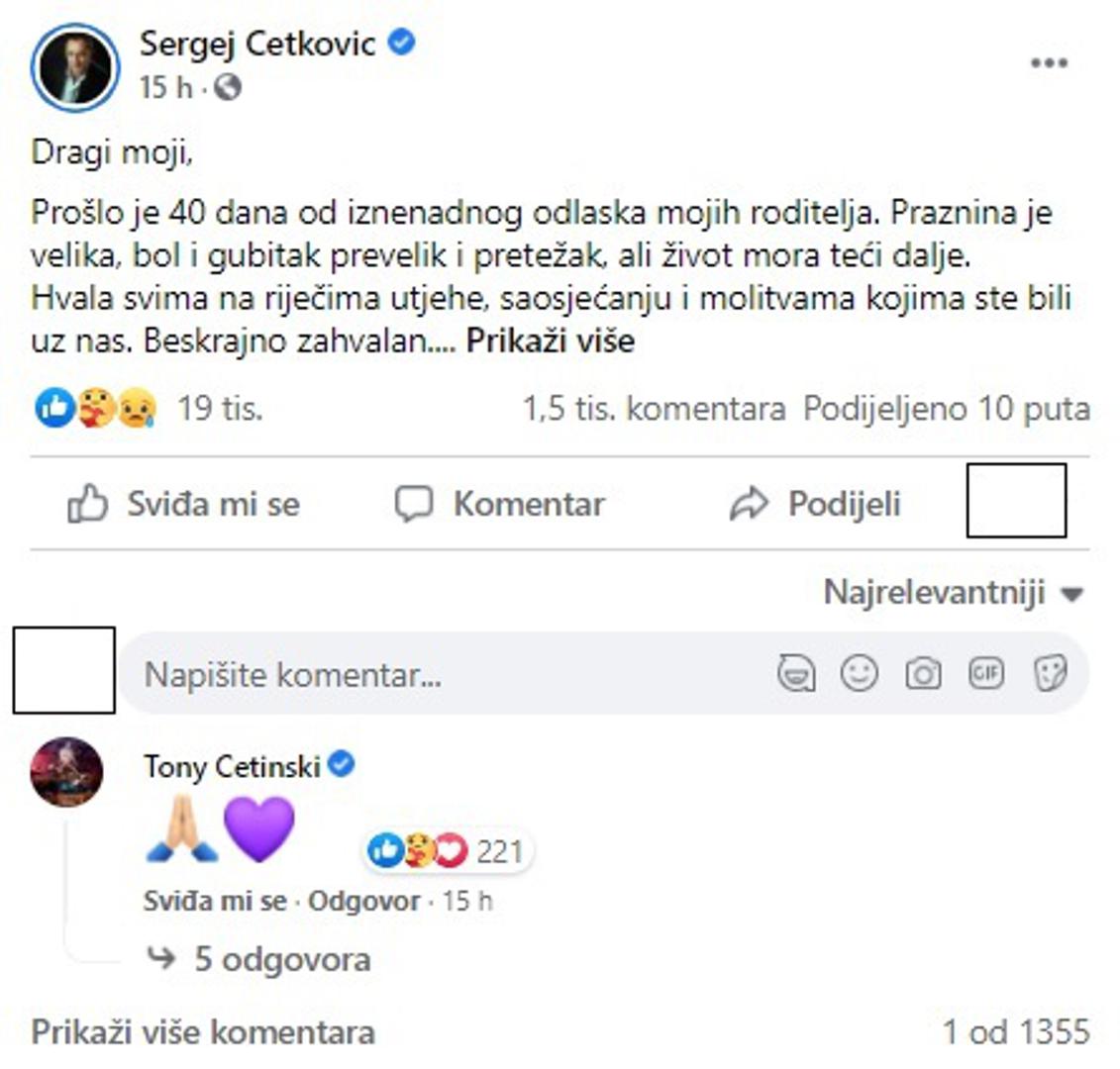
Task: Click the avatar sticker icon in comment box
Action: tap(796, 674)
